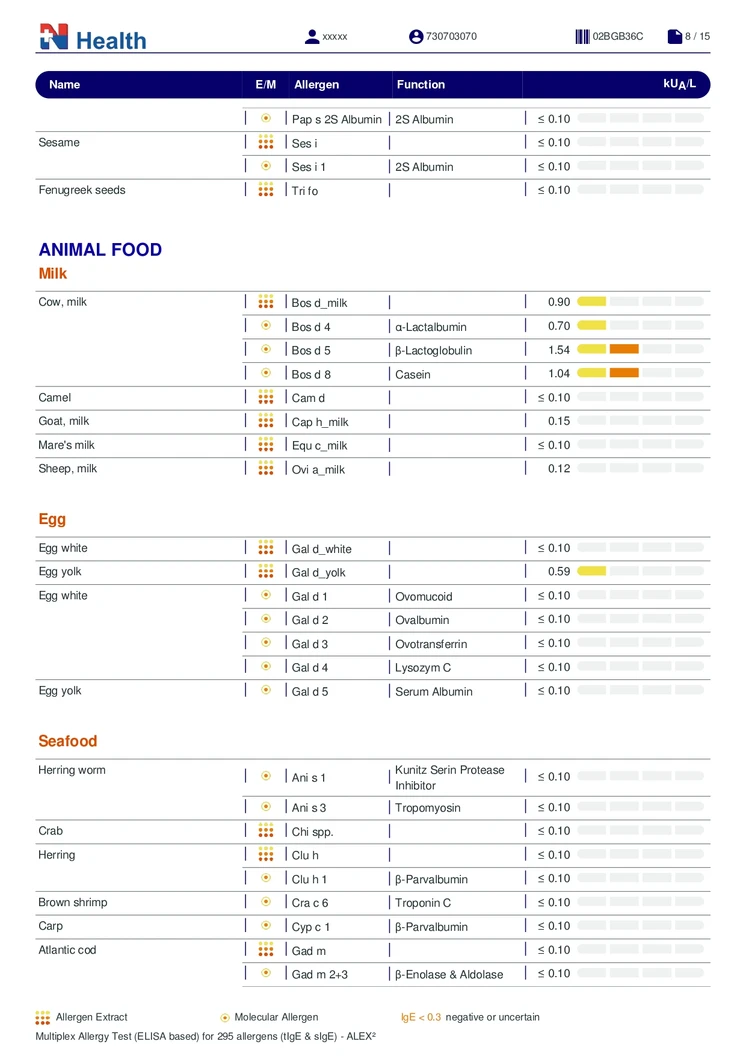Click the Name column header
Image resolution: width=746 pixels, height=1056 pixels.
(x=65, y=85)
